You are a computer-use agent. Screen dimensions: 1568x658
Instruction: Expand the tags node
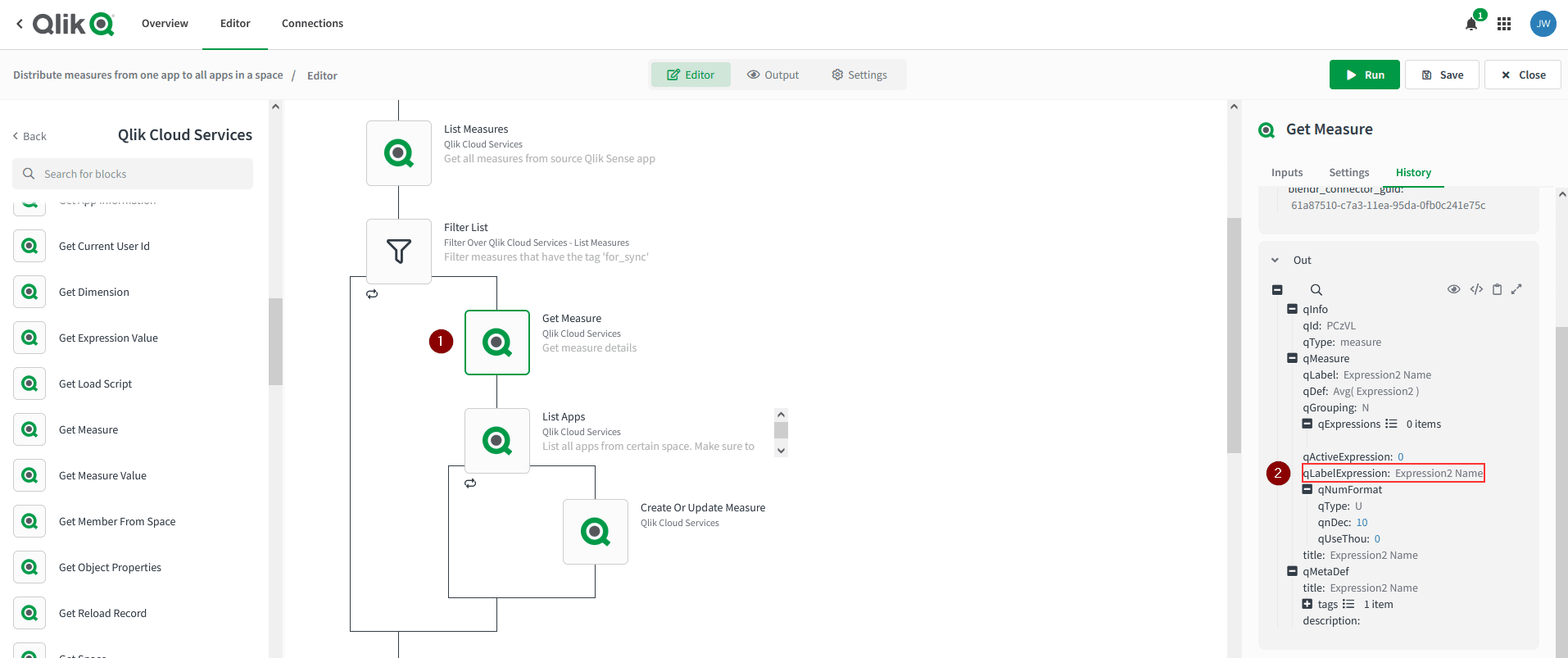pos(1307,604)
